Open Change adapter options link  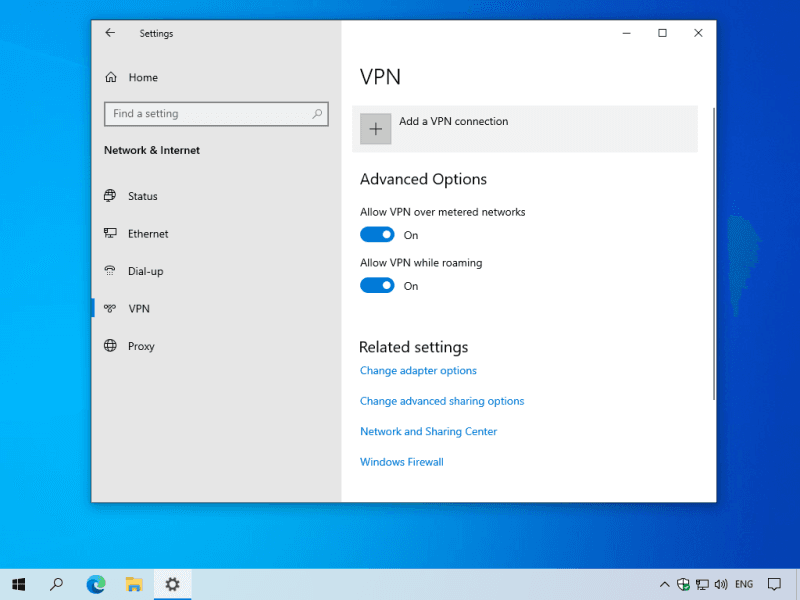tap(418, 371)
